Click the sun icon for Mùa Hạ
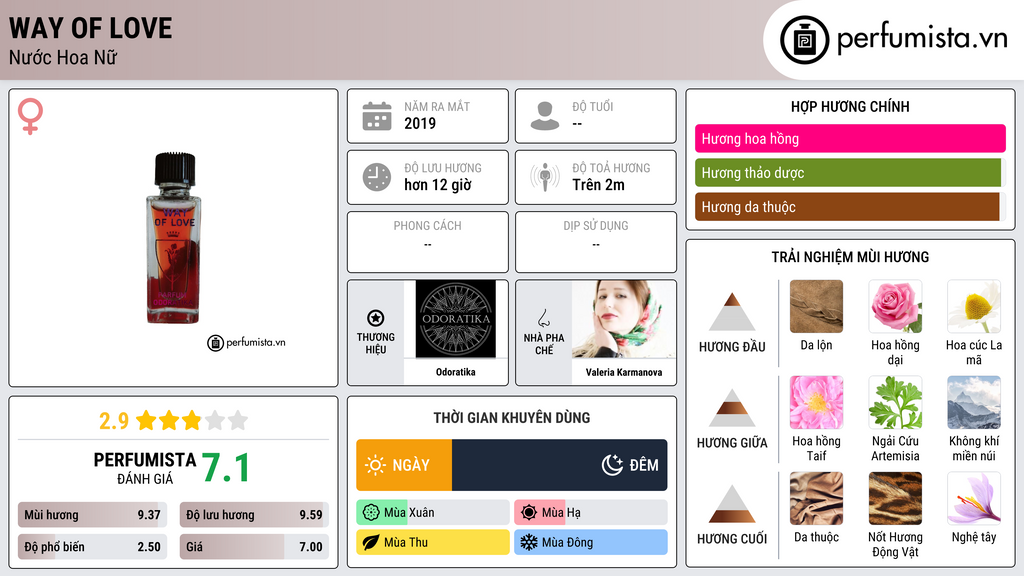Viewport: 1024px width, 576px height. pyautogui.click(x=529, y=513)
